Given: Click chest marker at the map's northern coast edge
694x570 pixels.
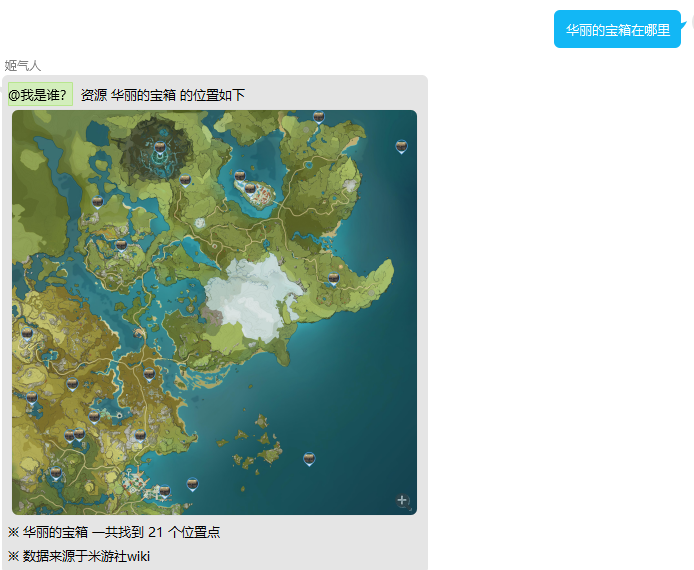Looking at the screenshot, I should coord(319,118).
